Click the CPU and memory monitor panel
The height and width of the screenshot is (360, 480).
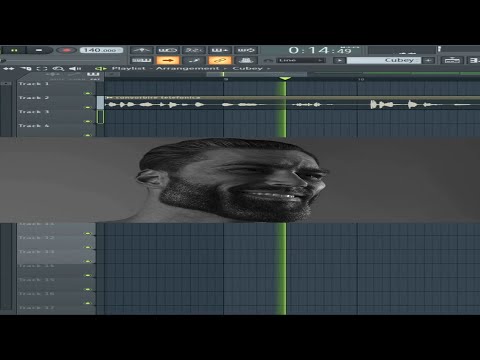point(402,50)
